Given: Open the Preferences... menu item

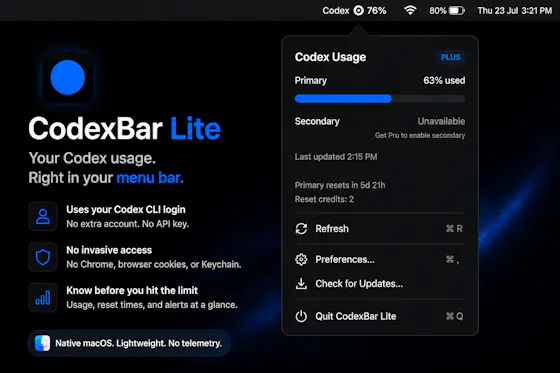Looking at the screenshot, I should coord(380,259).
